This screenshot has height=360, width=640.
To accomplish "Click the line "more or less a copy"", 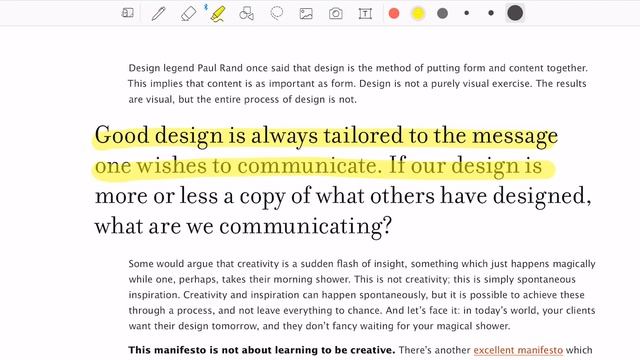I will point(343,196).
